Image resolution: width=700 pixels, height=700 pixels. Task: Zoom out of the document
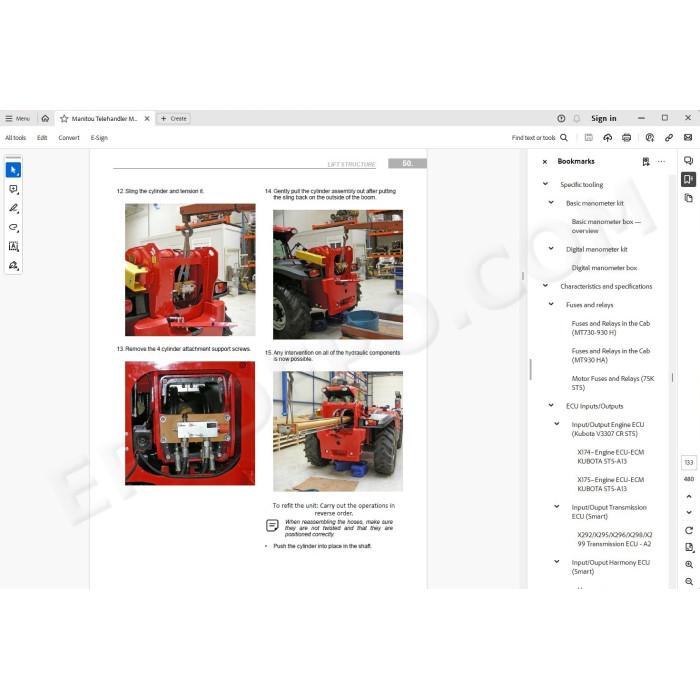(x=689, y=582)
